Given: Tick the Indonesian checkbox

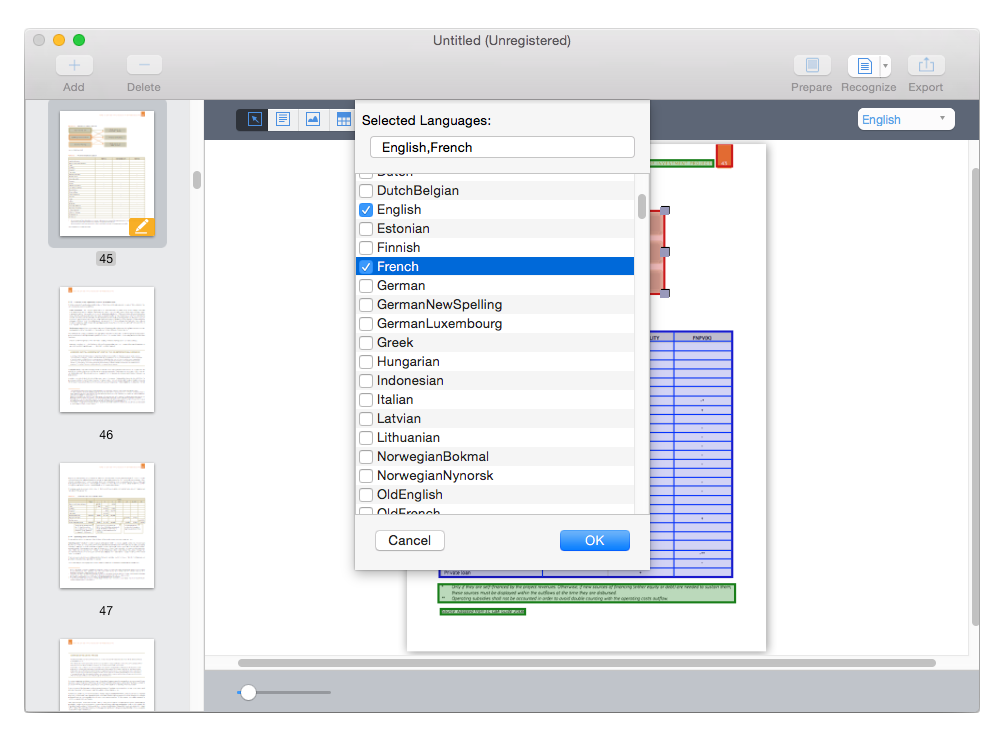Looking at the screenshot, I should [x=366, y=381].
